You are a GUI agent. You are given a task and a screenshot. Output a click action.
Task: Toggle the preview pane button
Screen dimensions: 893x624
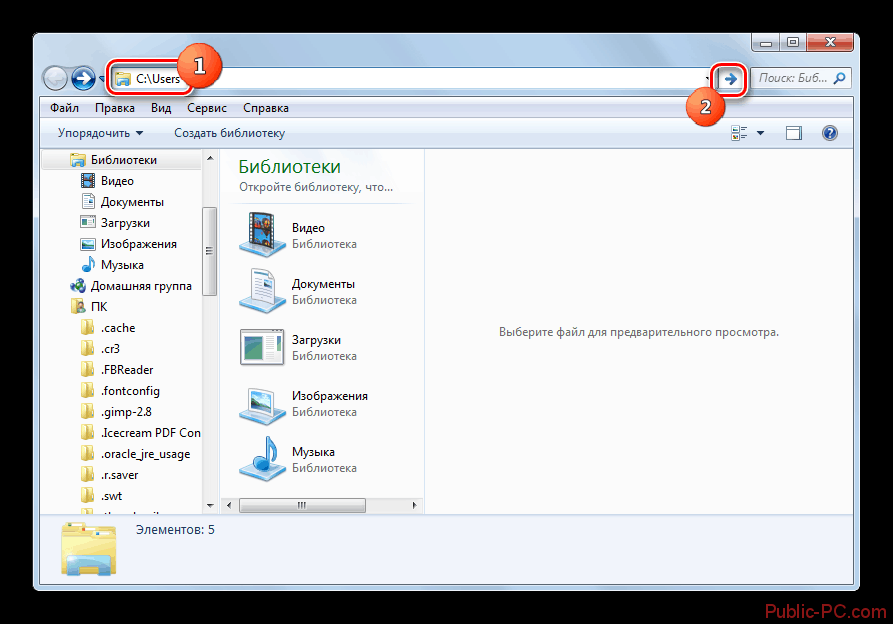click(x=794, y=133)
